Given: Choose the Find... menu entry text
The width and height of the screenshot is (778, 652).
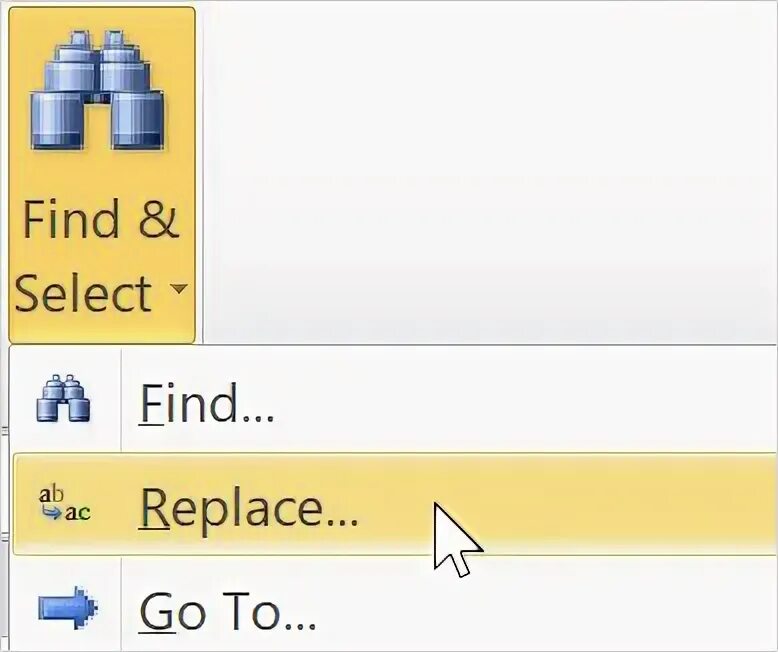Looking at the screenshot, I should pyautogui.click(x=206, y=404).
